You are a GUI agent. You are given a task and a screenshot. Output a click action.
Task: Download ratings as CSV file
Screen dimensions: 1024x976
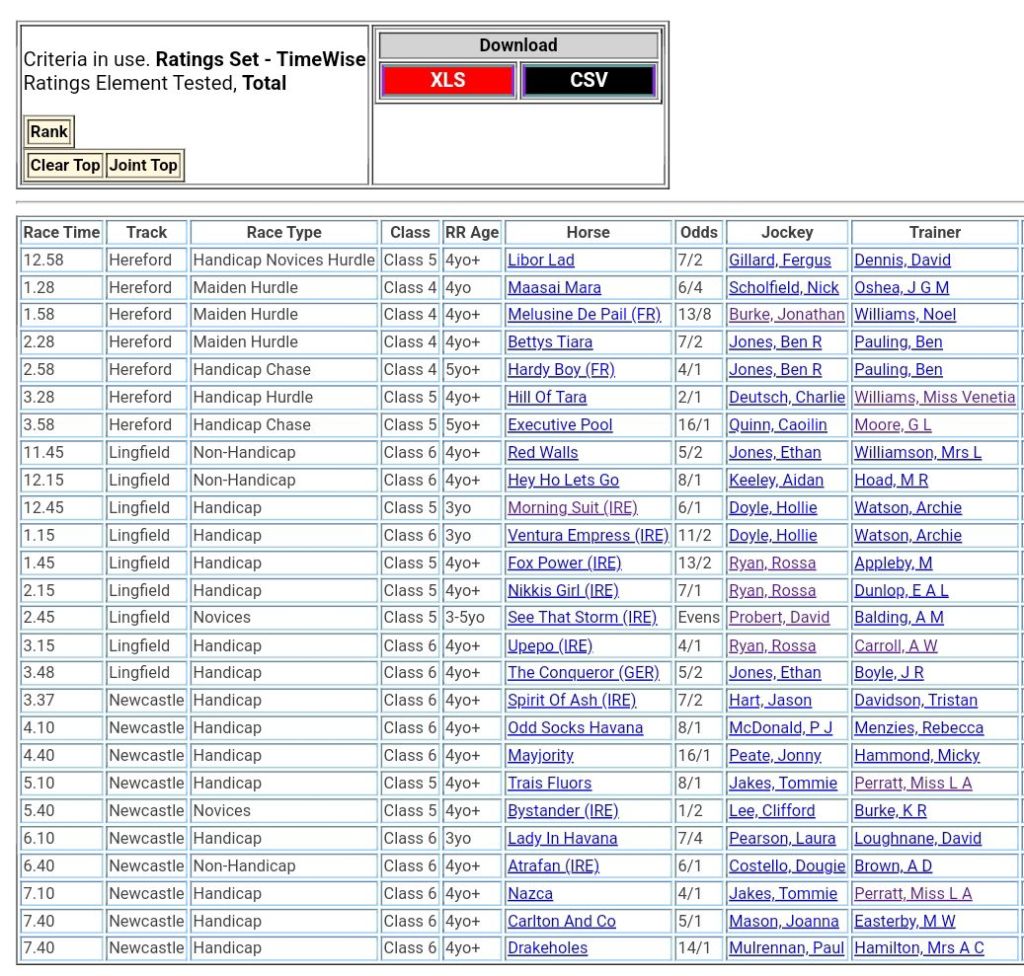588,81
